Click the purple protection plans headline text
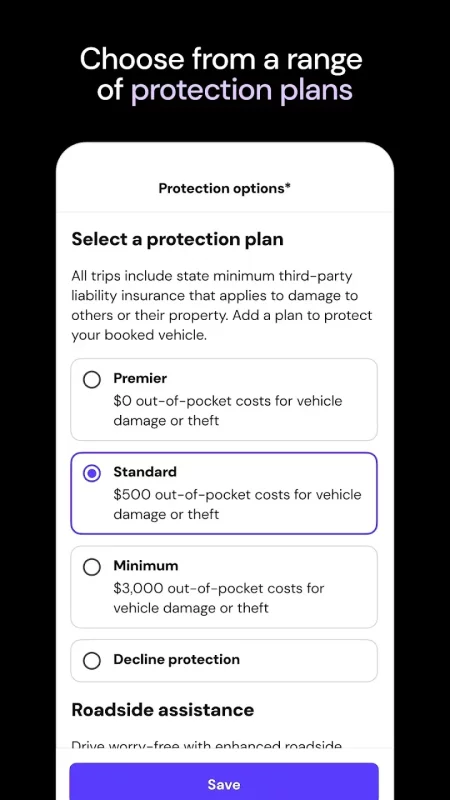This screenshot has height=800, width=450. click(241, 90)
